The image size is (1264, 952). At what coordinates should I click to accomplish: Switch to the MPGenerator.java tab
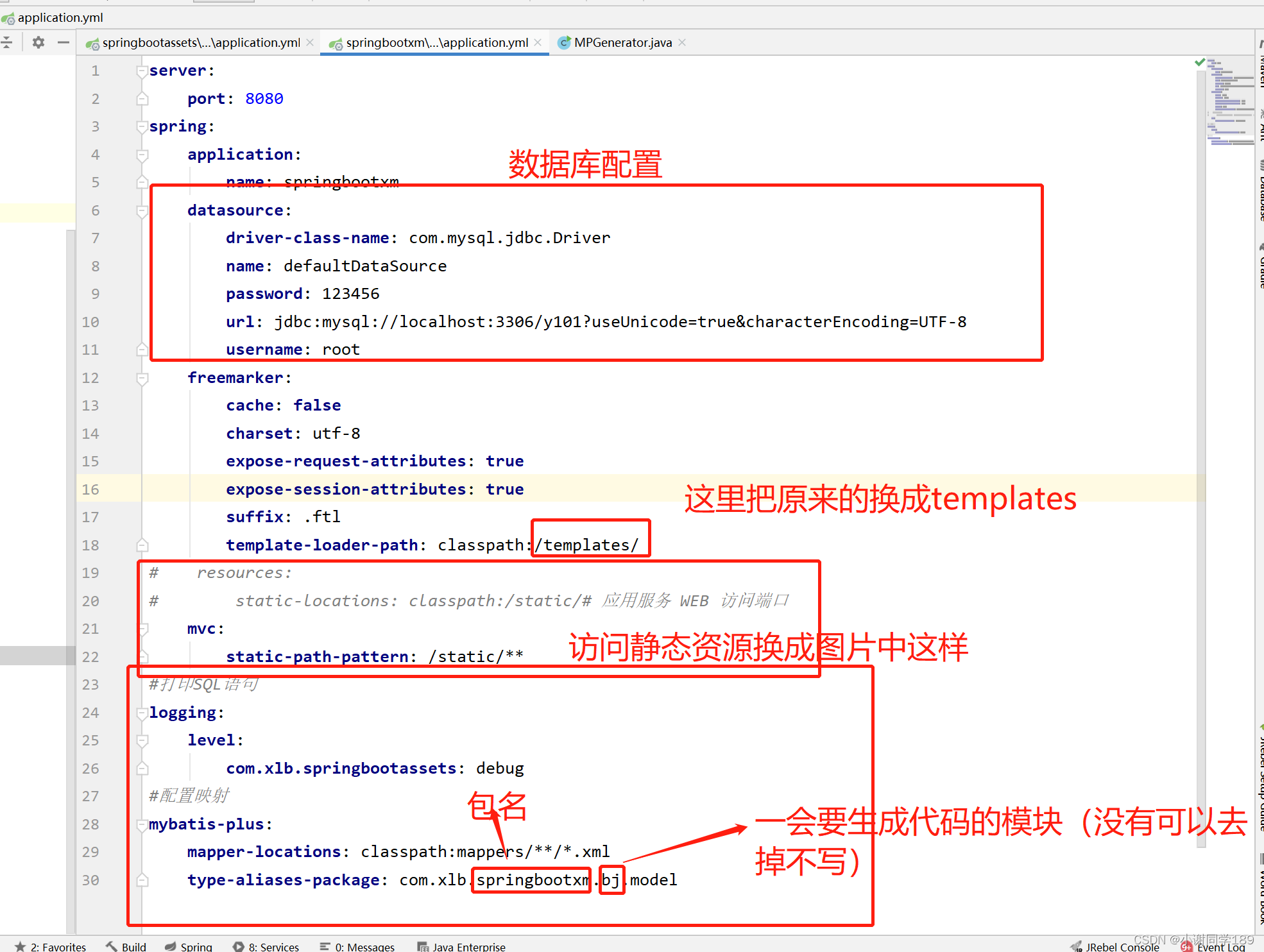coord(622,42)
